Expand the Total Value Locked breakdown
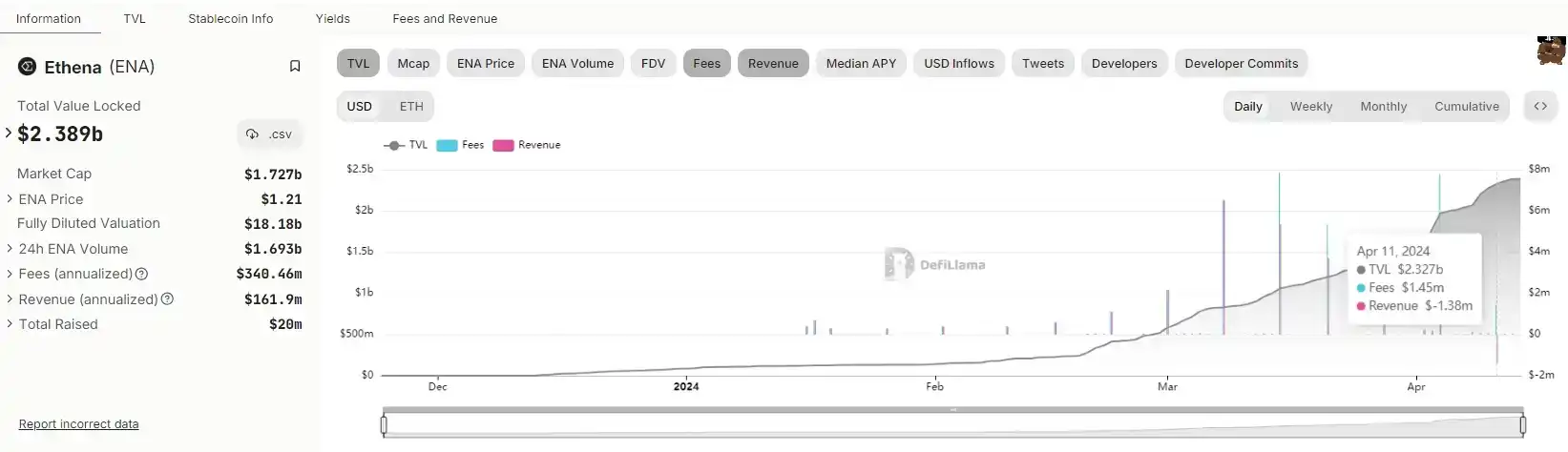The width and height of the screenshot is (1568, 452). 9,134
